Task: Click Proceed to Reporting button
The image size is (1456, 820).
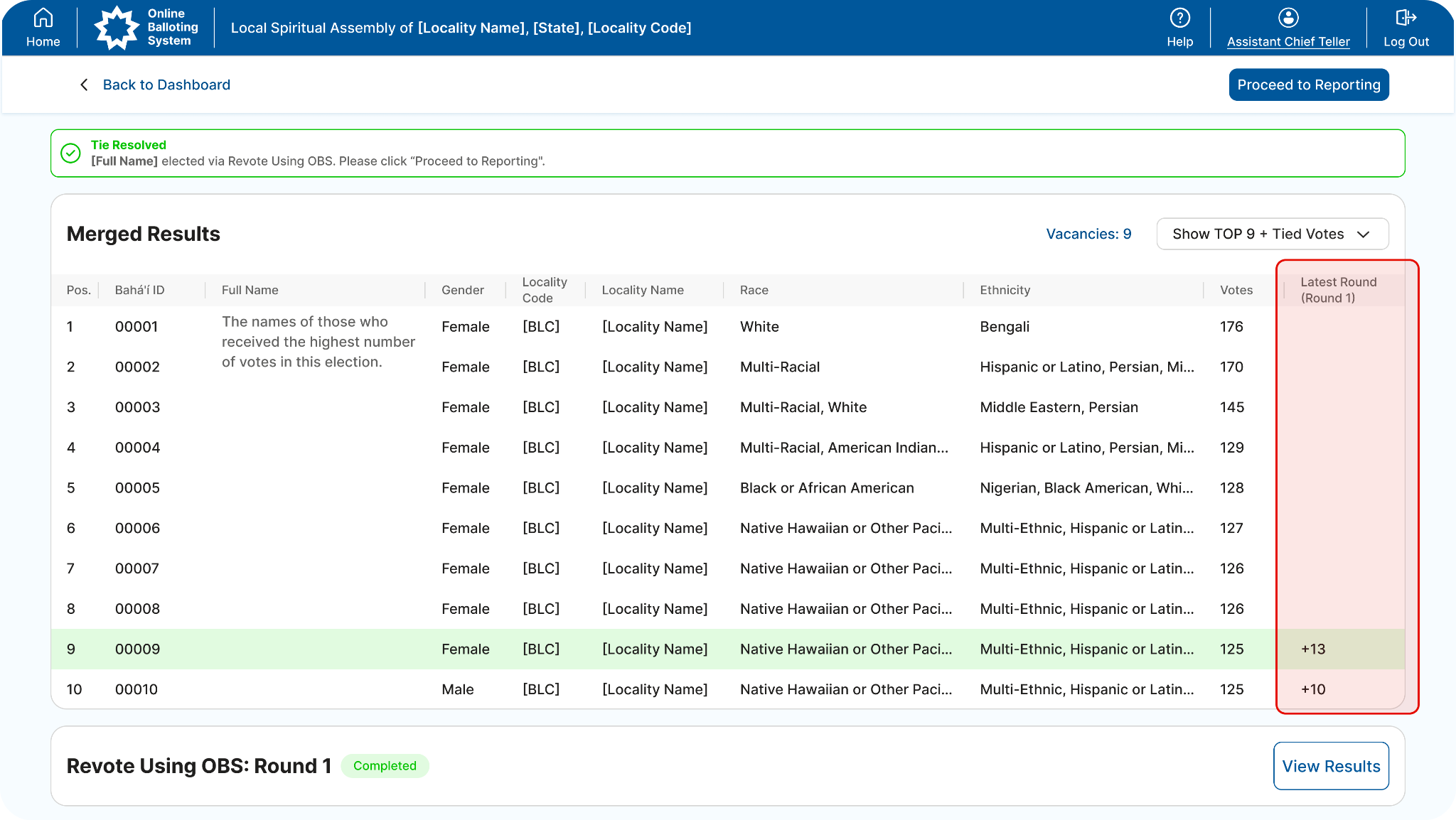Action: [1308, 85]
